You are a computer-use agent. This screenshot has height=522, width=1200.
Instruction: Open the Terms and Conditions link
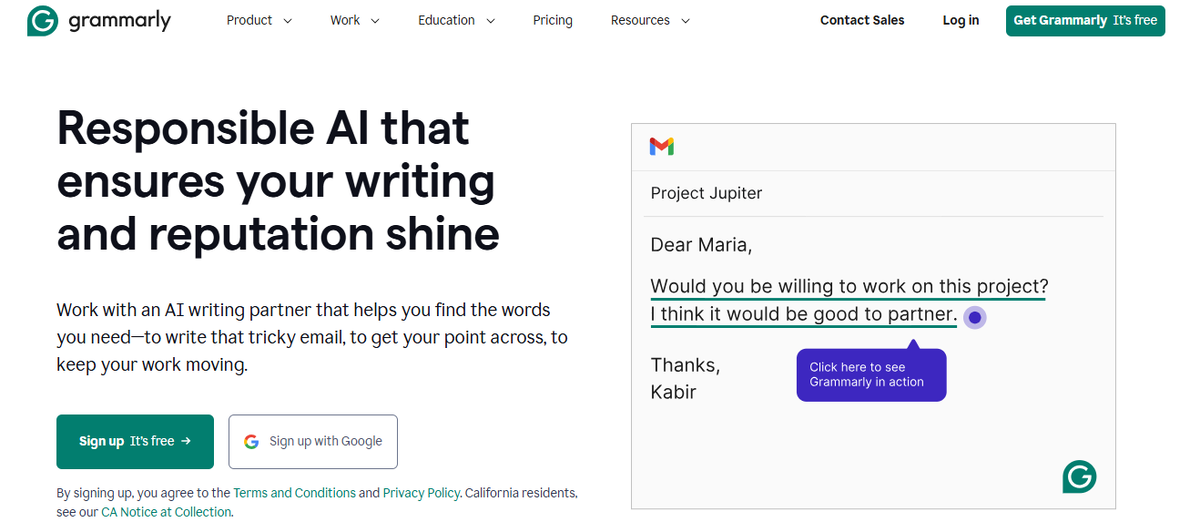tap(294, 493)
